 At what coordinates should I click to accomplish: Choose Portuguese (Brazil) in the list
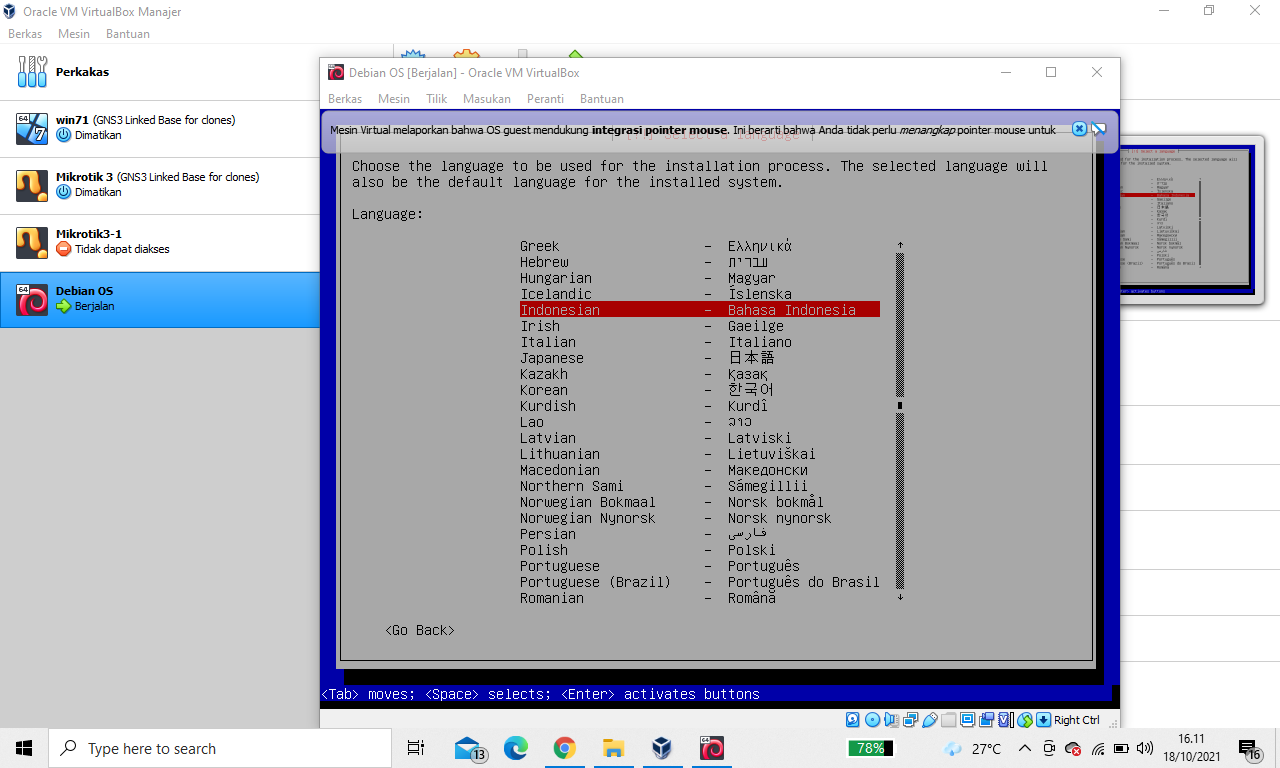(699, 582)
